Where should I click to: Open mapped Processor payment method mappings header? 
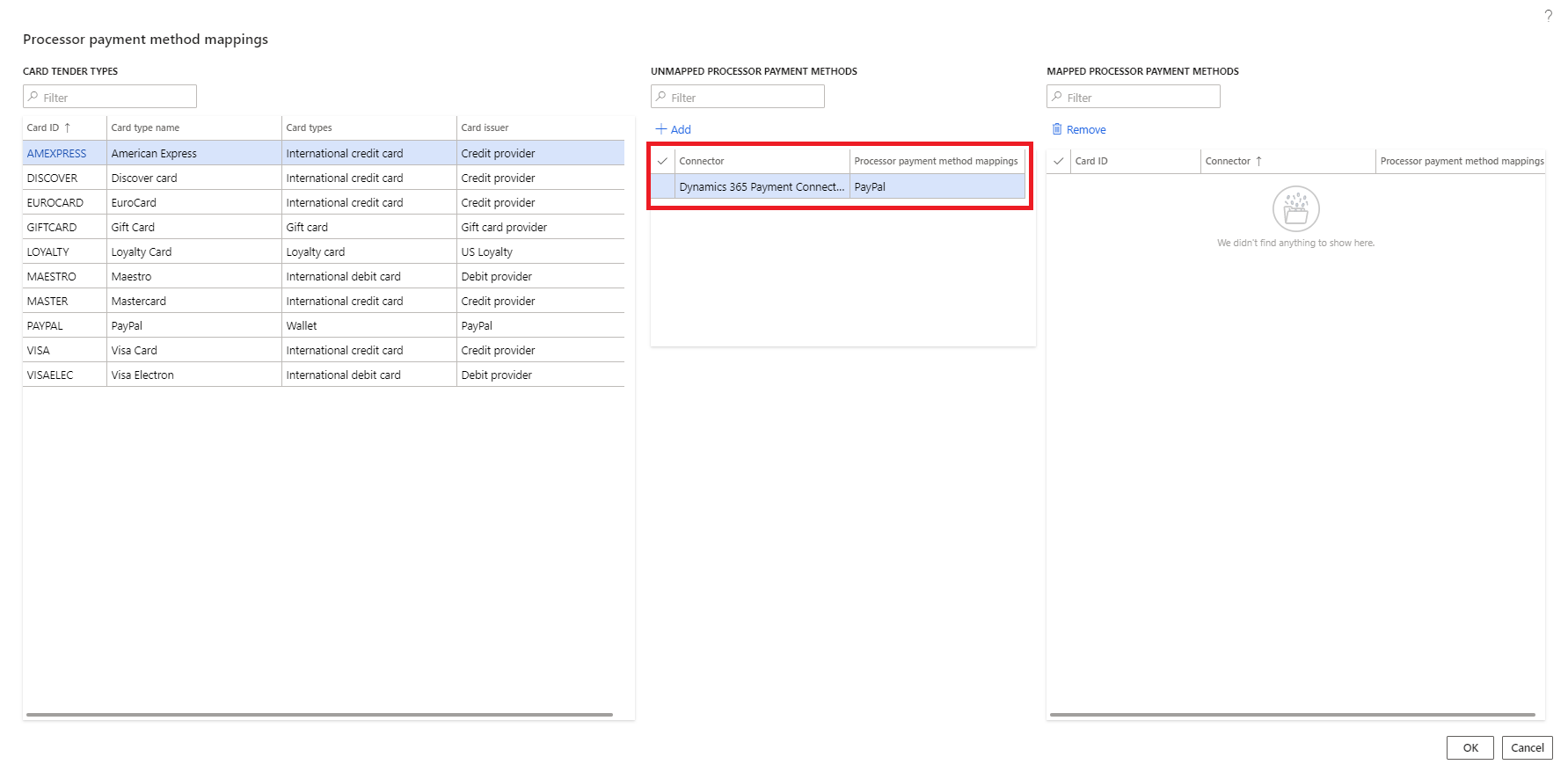click(1461, 161)
